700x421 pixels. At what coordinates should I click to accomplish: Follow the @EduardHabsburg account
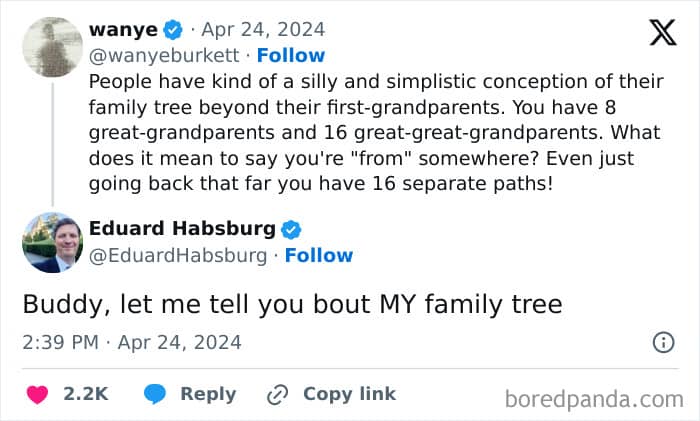coord(318,255)
